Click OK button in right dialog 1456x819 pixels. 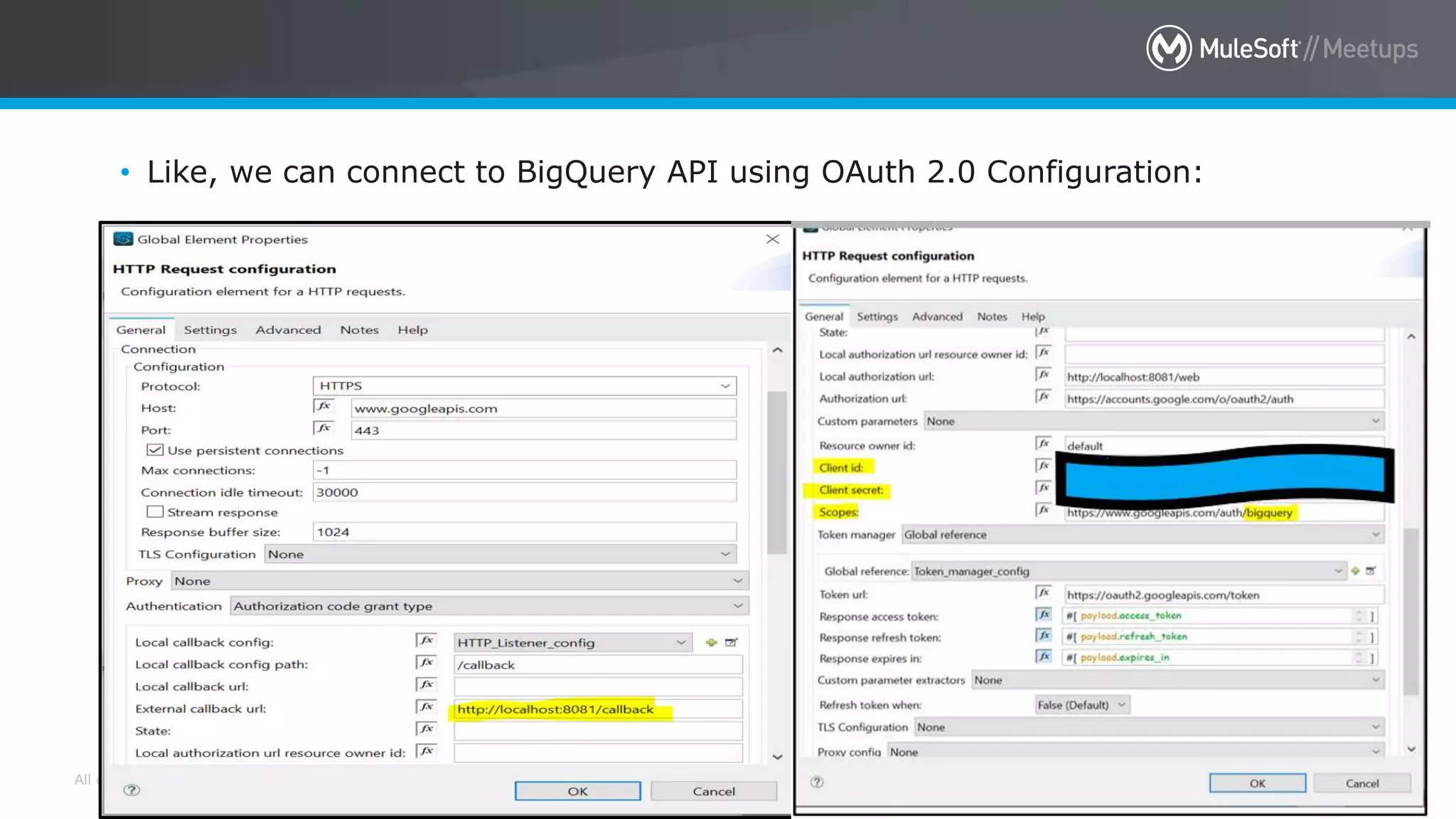click(x=1258, y=783)
